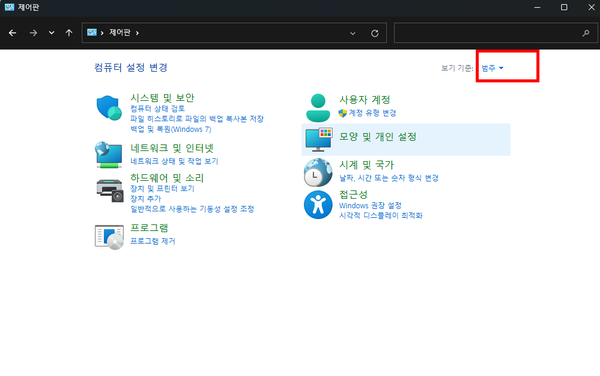Open 네트워크 상태 및 작업 보기 link
The image size is (600, 376).
(x=174, y=161)
